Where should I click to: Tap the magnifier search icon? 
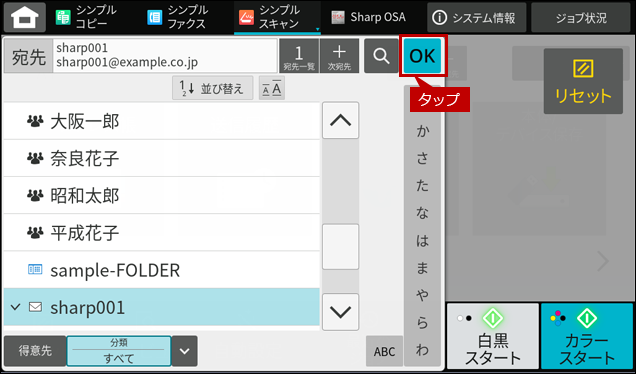[381, 56]
